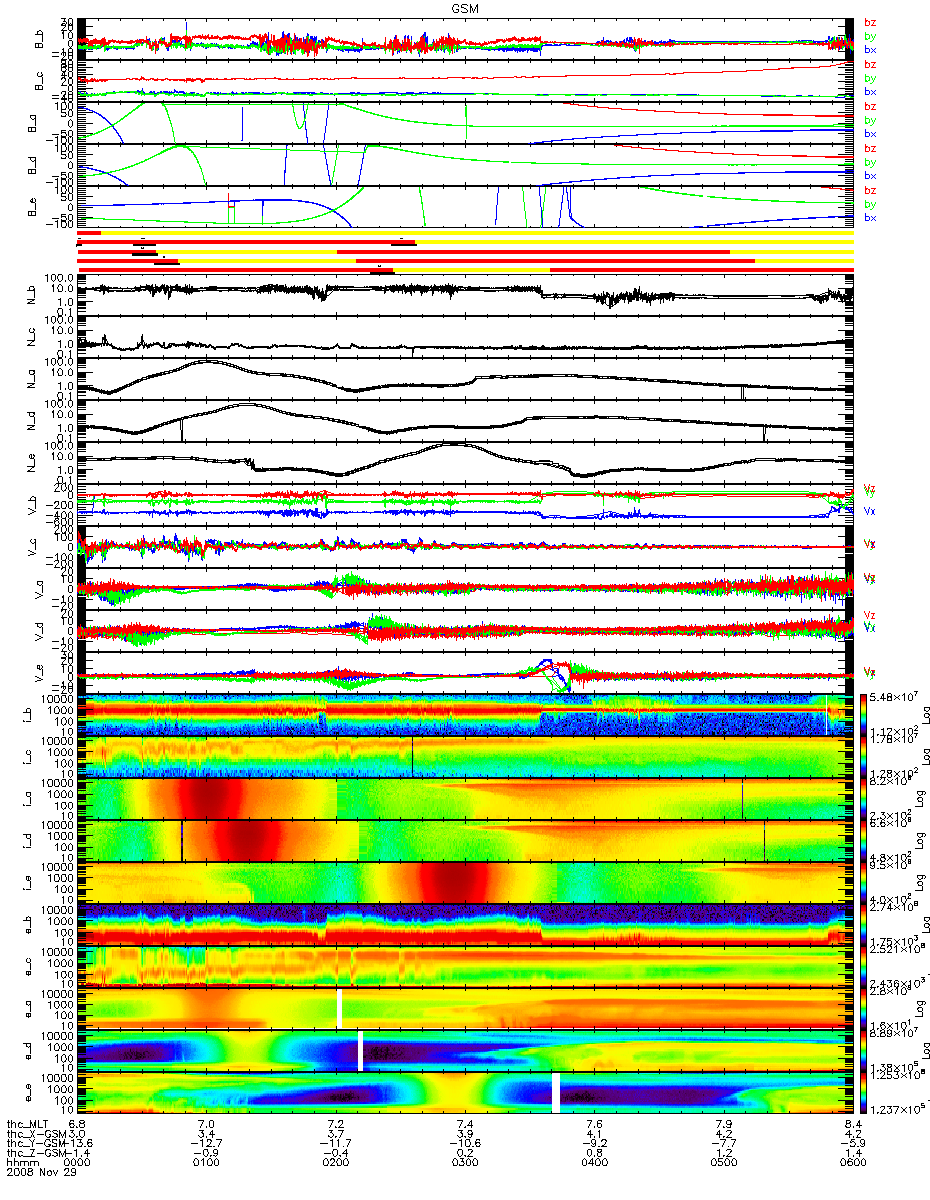The image size is (930, 1200).
Task: Click the thc_X-GSM axis row label
Action: pos(37,1133)
